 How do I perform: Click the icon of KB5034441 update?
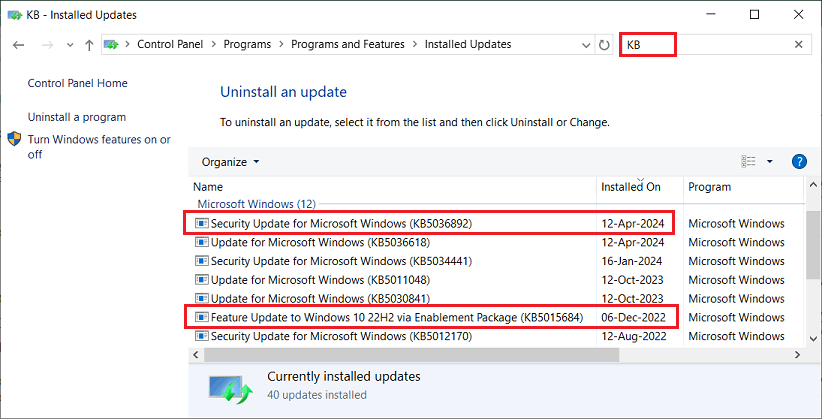pyautogui.click(x=202, y=261)
